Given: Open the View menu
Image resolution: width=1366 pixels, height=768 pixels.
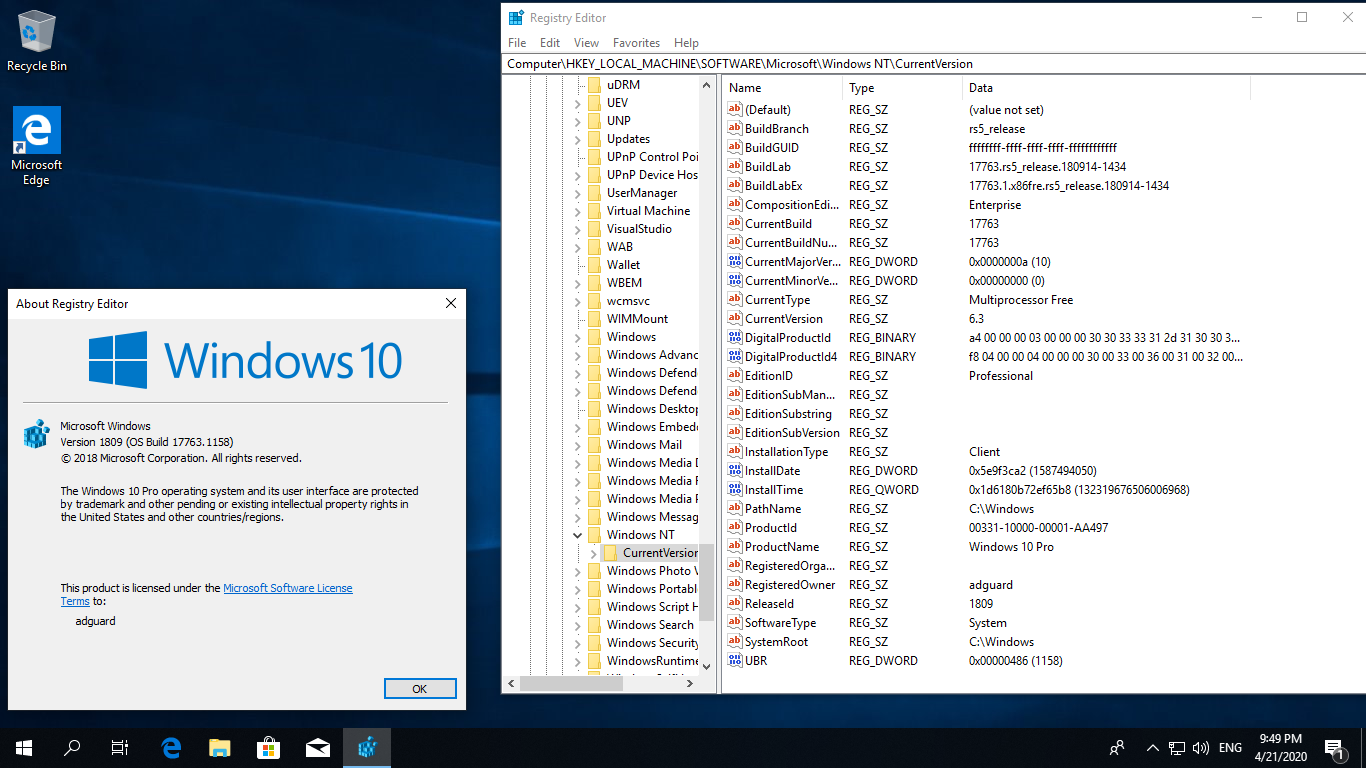Looking at the screenshot, I should pyautogui.click(x=587, y=43).
